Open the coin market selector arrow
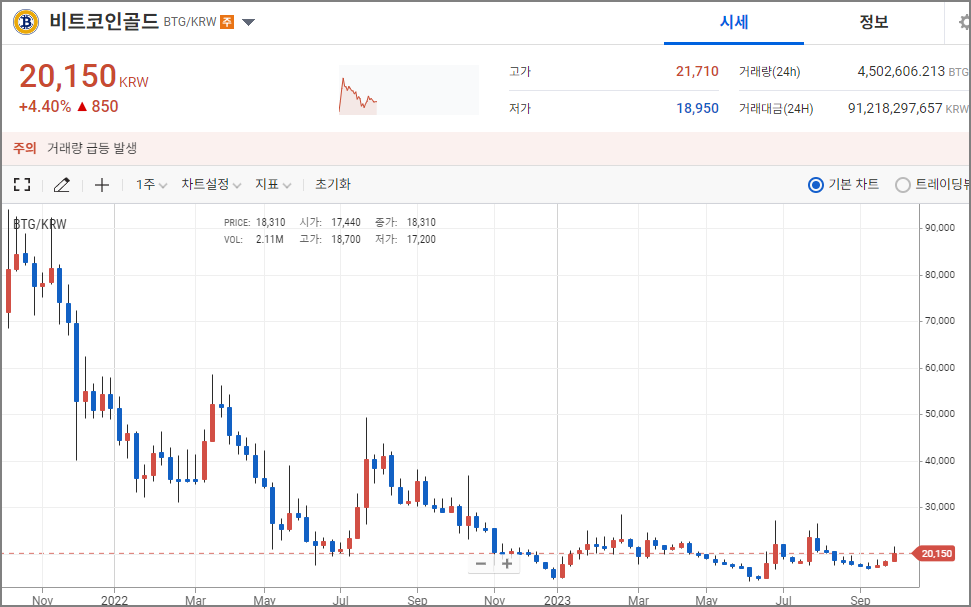Image resolution: width=971 pixels, height=607 pixels. pos(248,22)
